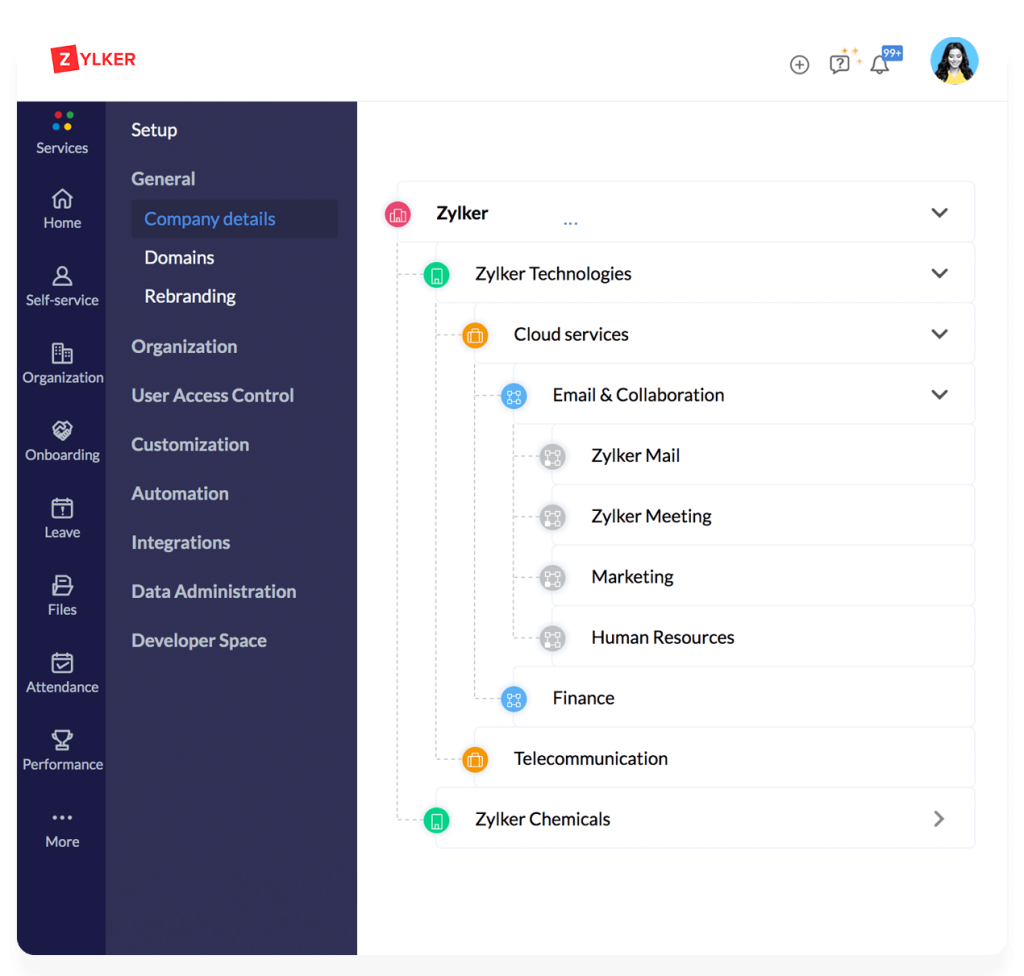Open the Organization module icon
The width and height of the screenshot is (1024, 976).
(61, 360)
